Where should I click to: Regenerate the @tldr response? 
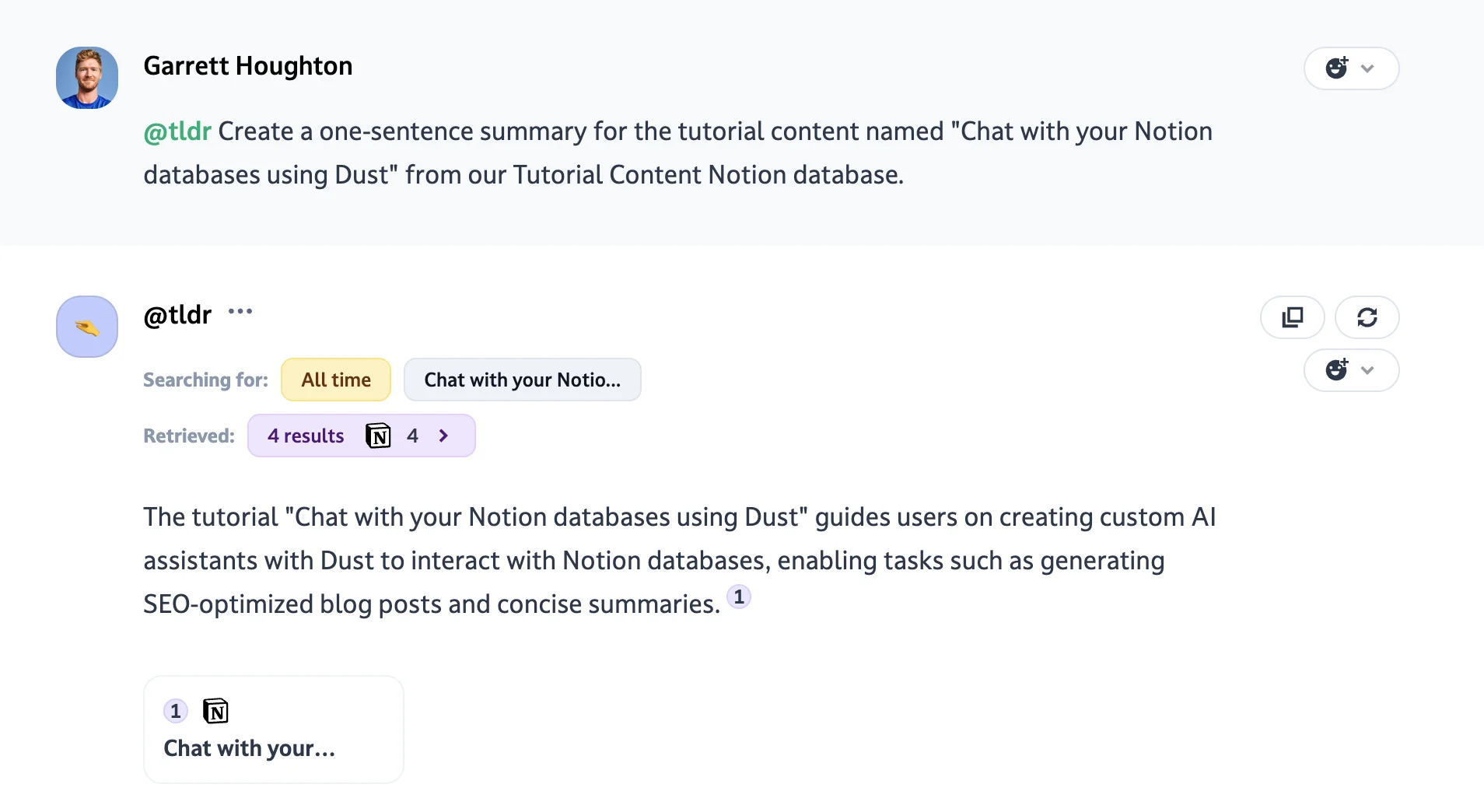1367,317
